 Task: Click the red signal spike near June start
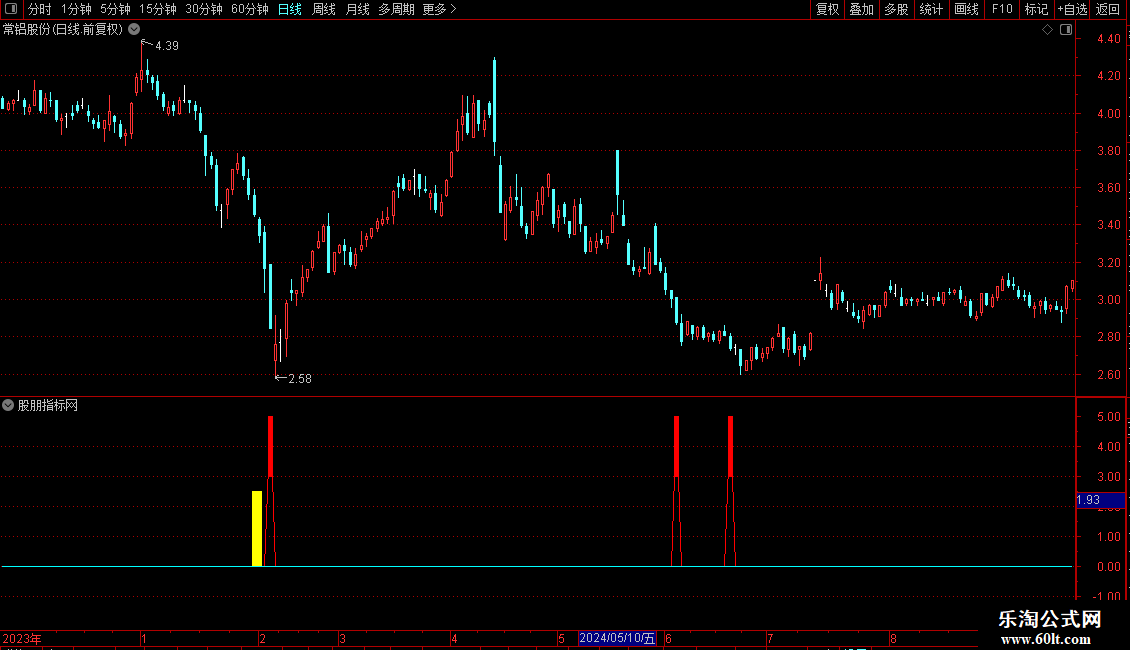pyautogui.click(x=676, y=491)
